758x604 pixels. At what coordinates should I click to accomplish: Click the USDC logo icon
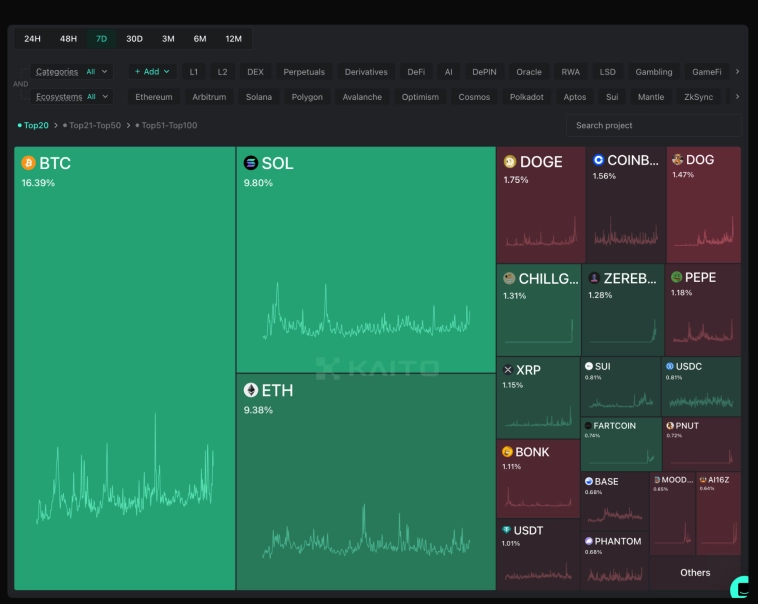670,366
